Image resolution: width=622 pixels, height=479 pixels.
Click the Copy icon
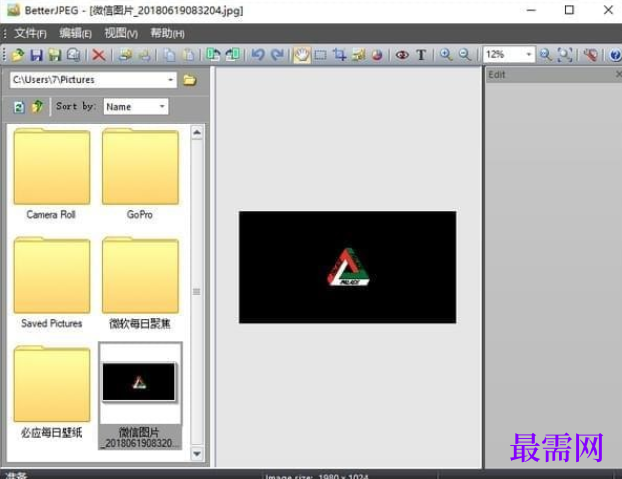[x=170, y=55]
